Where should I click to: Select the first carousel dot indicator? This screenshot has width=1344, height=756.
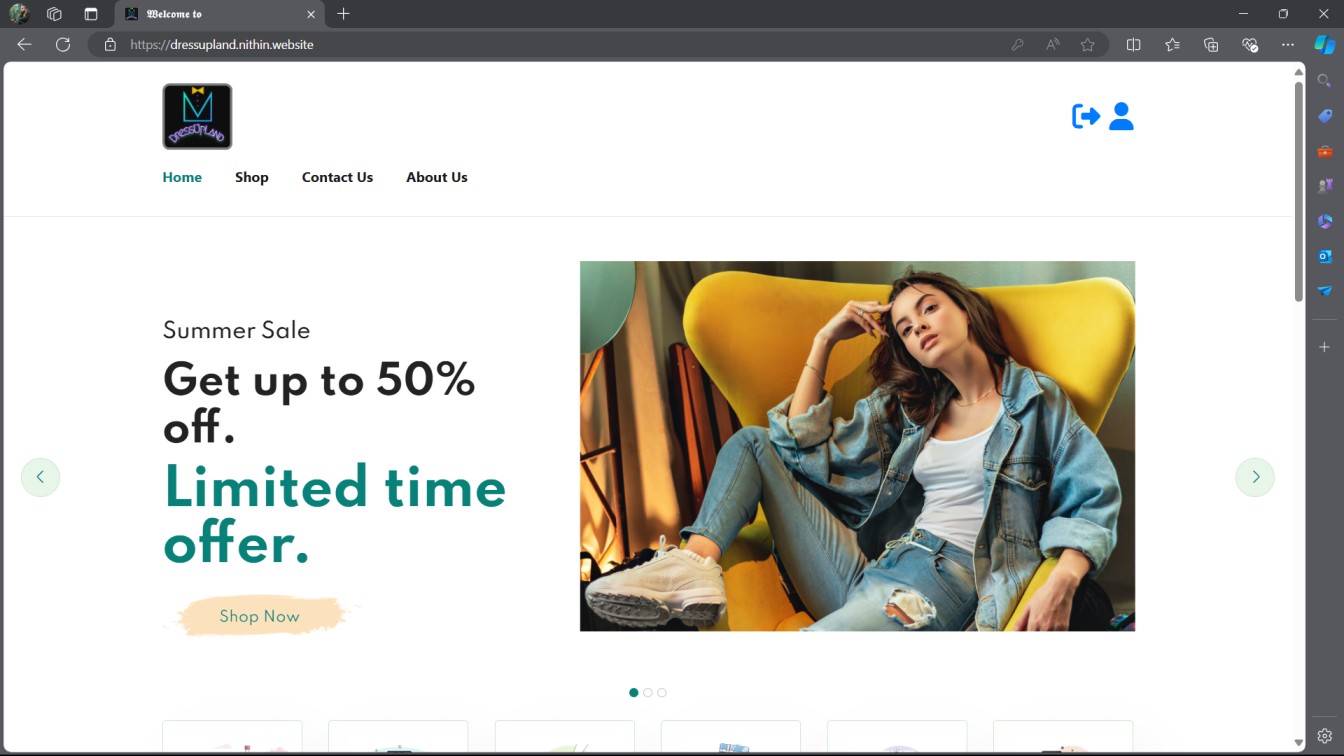634,693
